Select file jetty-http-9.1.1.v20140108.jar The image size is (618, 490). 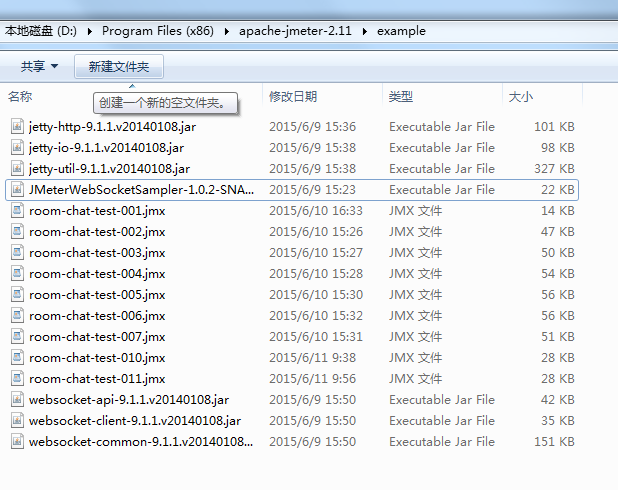click(112, 127)
